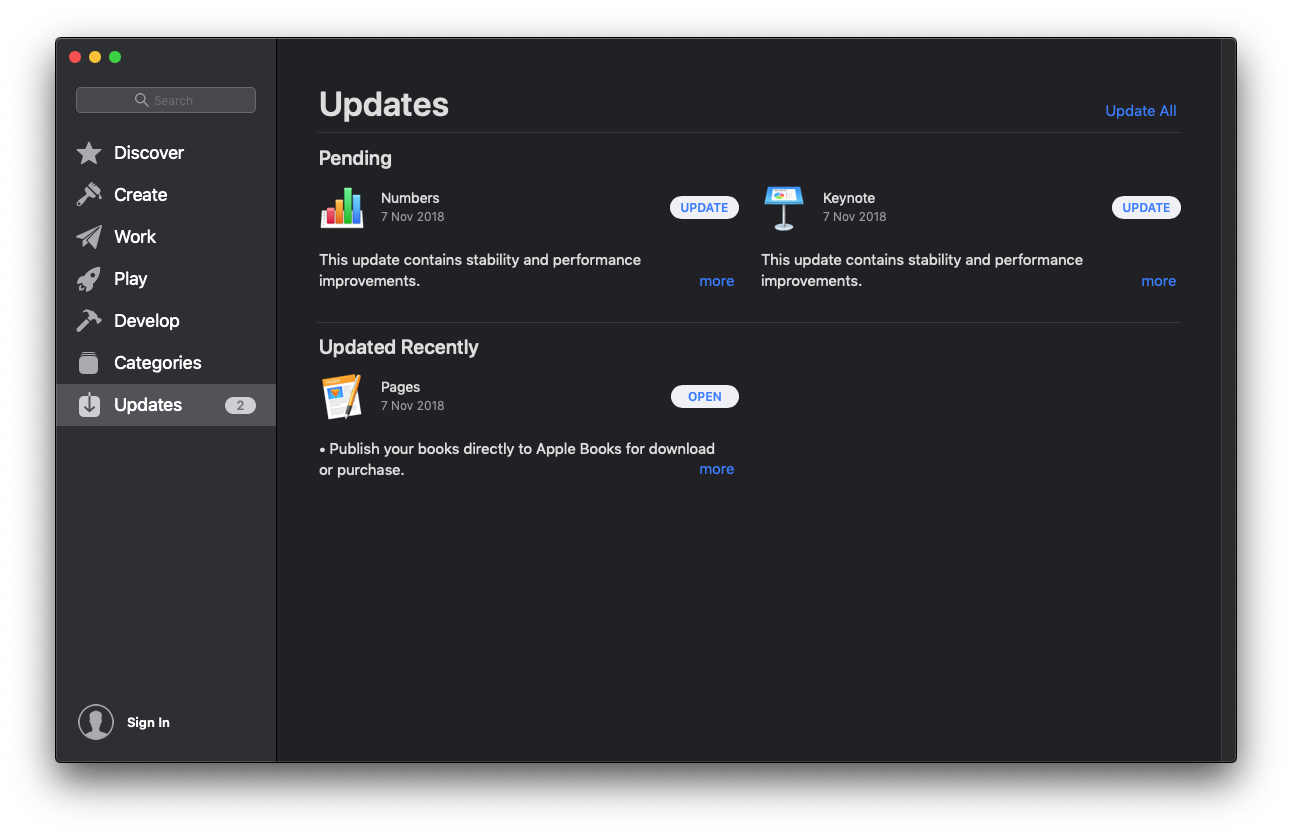Open the Create section via brush icon
The width and height of the screenshot is (1292, 836).
click(90, 195)
